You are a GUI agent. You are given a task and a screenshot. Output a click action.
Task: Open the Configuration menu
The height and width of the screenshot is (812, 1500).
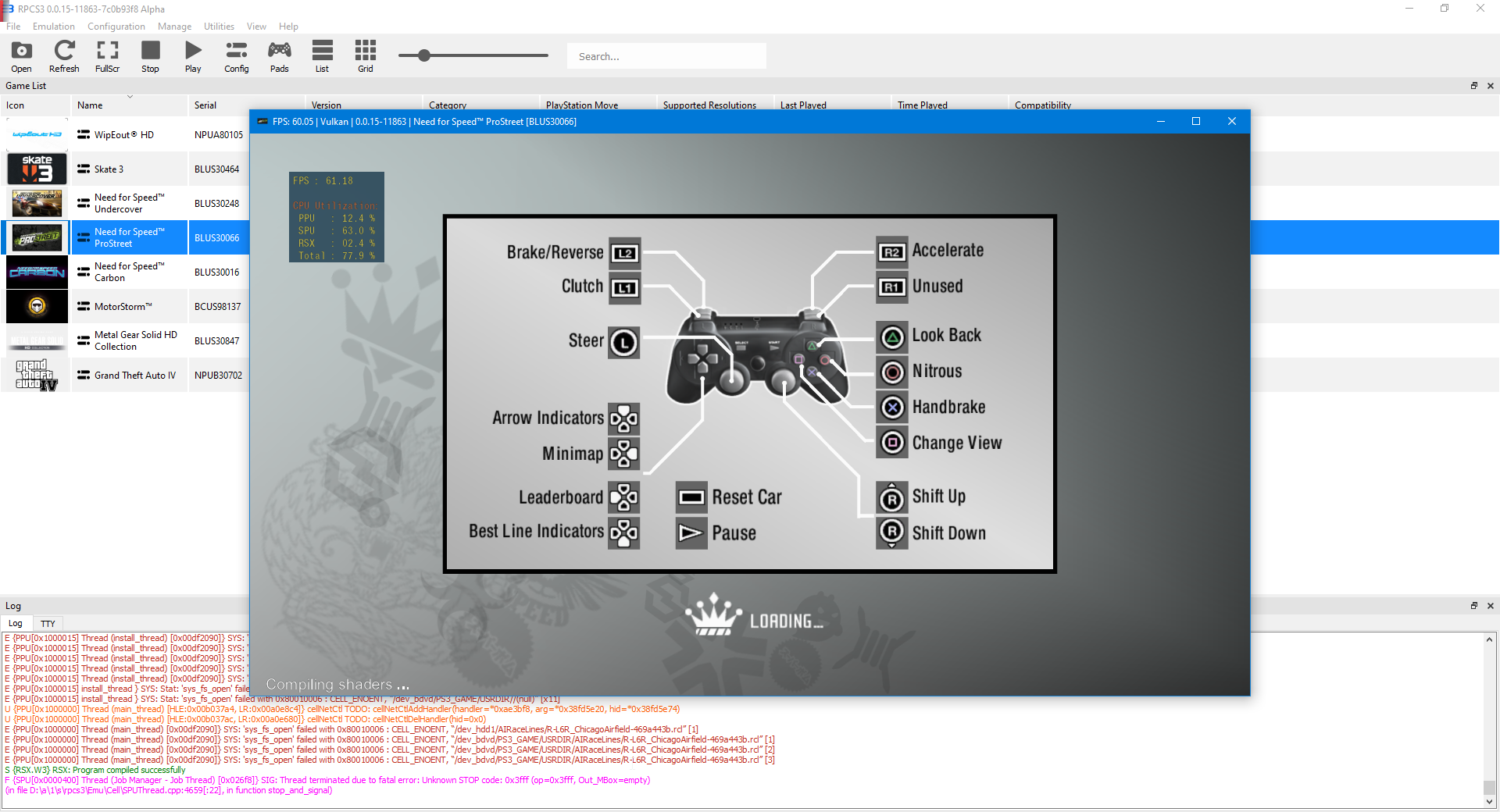point(116,26)
